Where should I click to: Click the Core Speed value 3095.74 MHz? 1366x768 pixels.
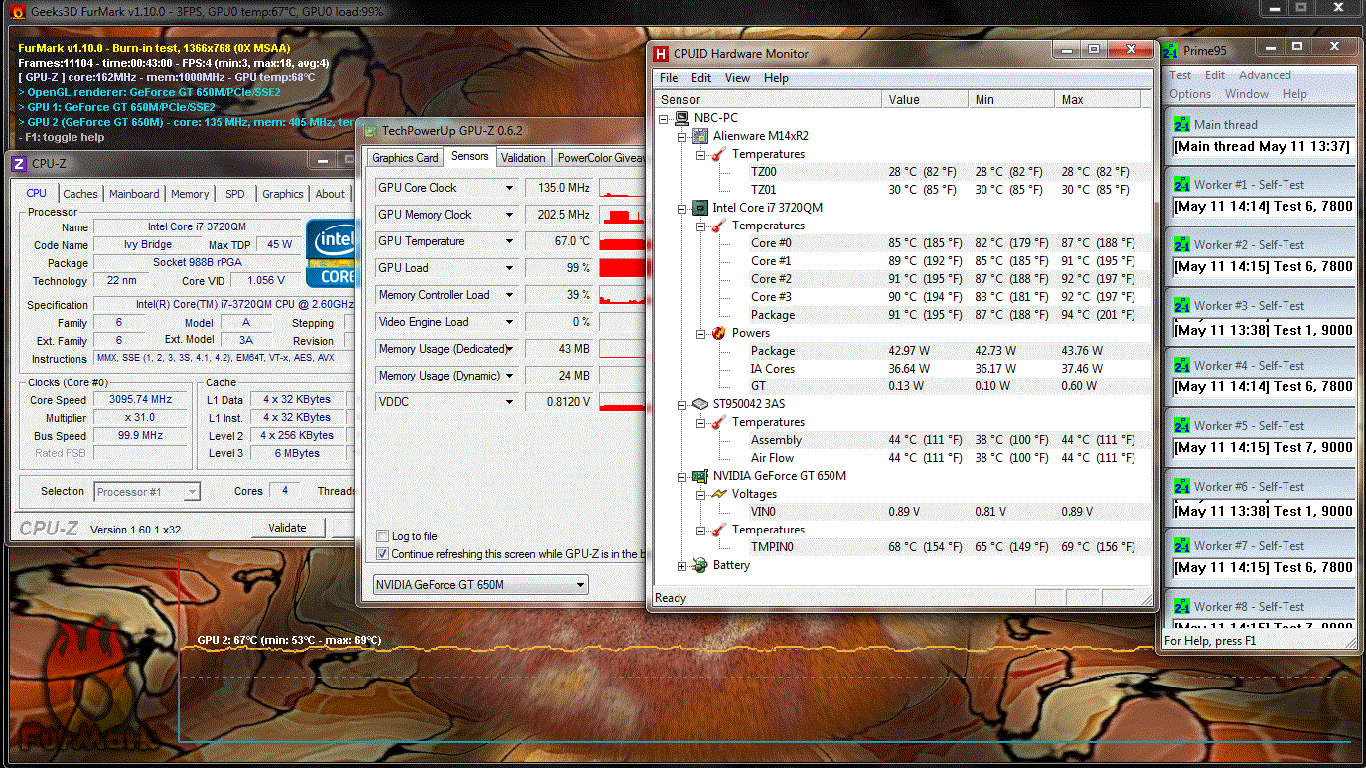click(x=140, y=400)
